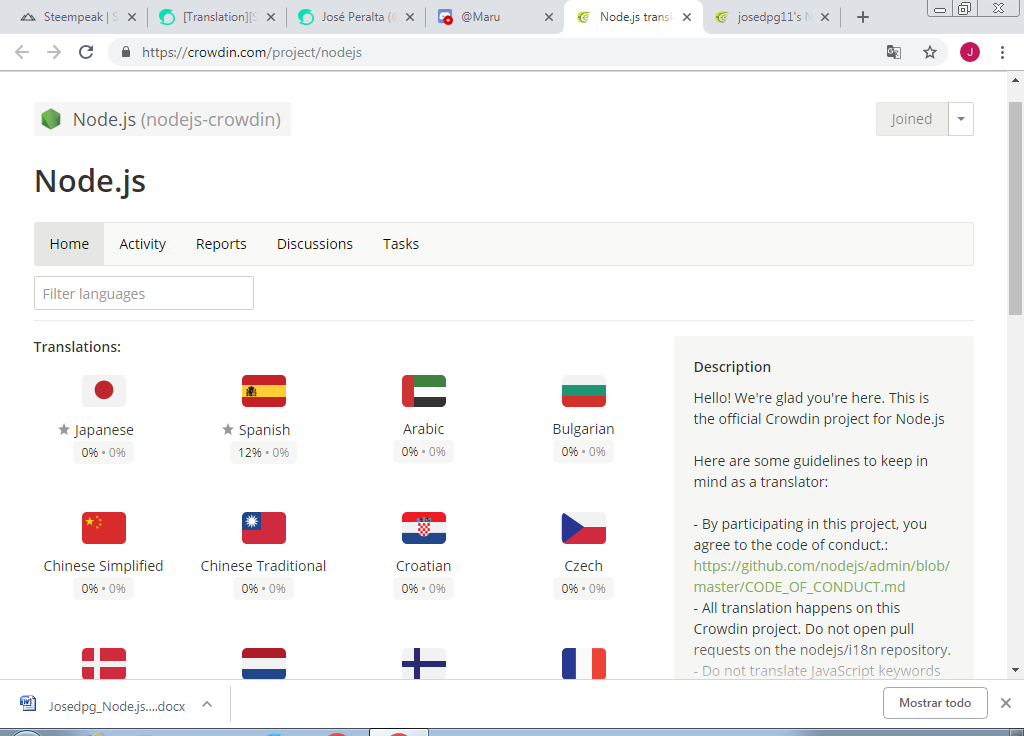Click the Translations: heading
Screen dimensions: 1024x736
pyautogui.click(x=77, y=347)
